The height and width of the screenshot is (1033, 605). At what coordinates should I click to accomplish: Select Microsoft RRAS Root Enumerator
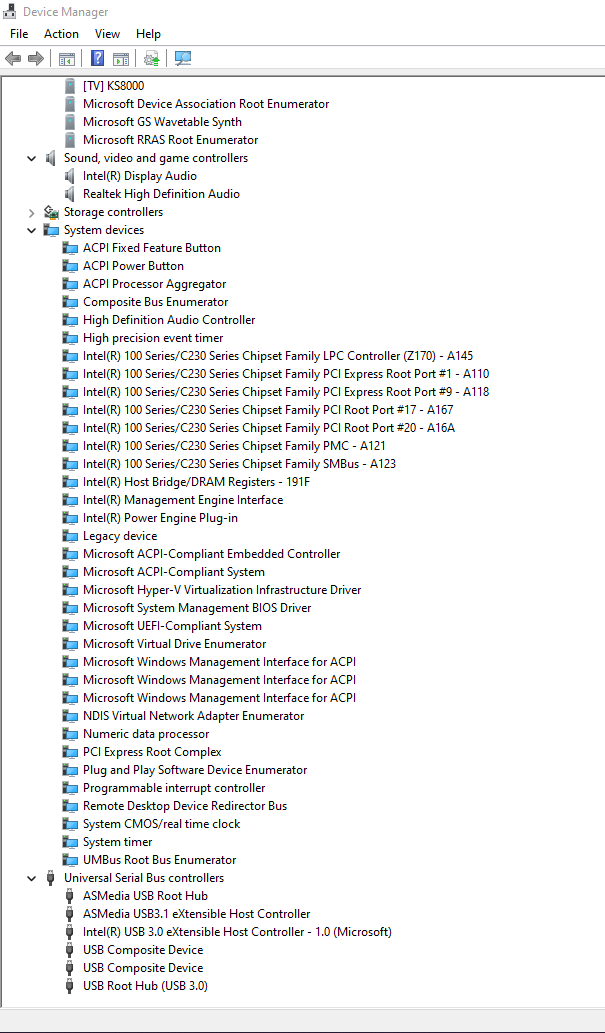tap(171, 140)
